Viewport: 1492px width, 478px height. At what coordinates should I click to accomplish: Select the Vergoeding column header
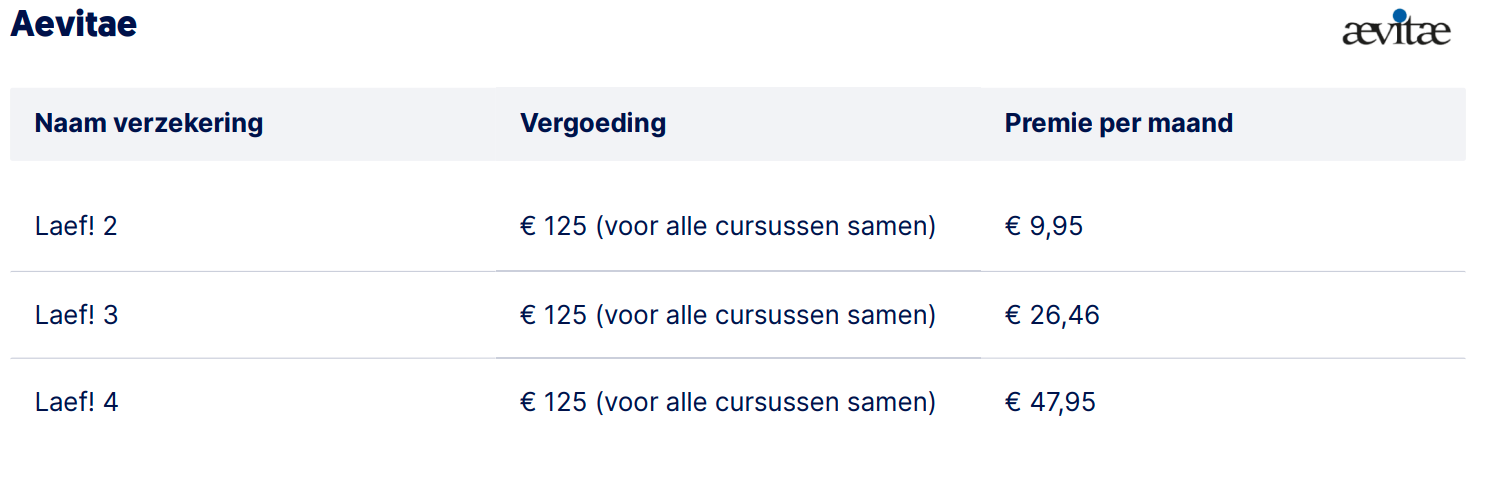tap(593, 124)
